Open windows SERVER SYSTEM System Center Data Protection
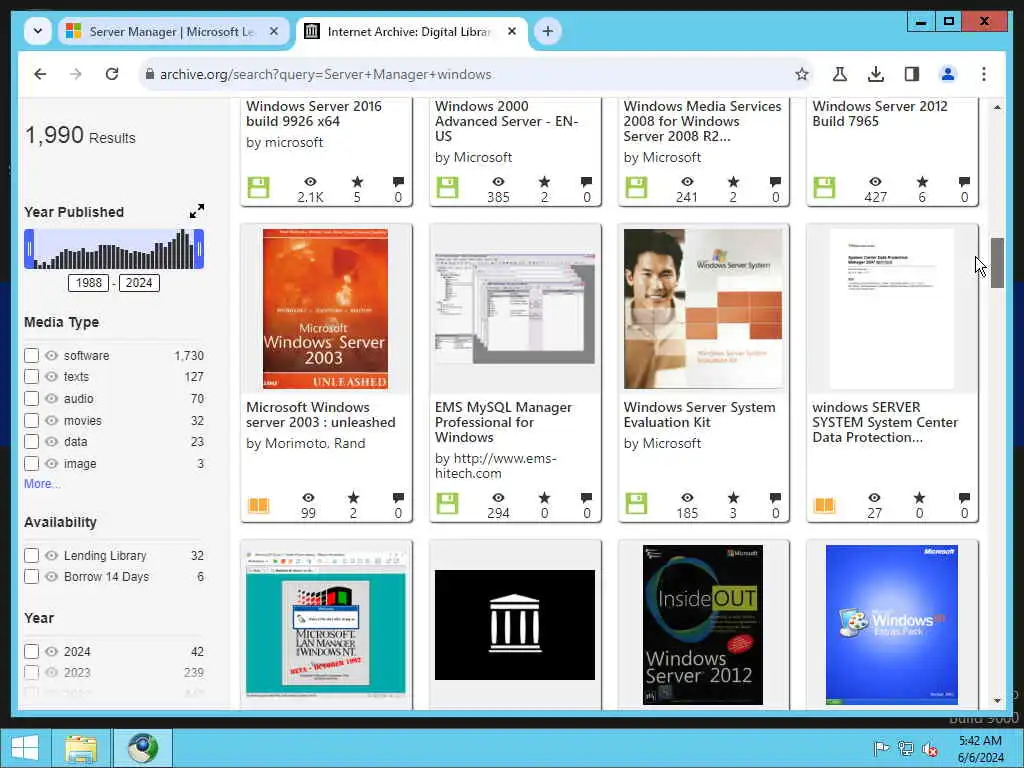1024x768 pixels. [x=885, y=422]
